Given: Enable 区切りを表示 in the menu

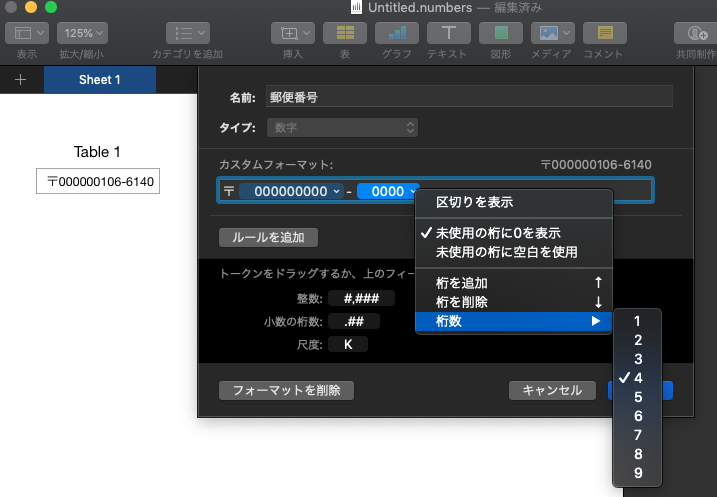Looking at the screenshot, I should 474,202.
